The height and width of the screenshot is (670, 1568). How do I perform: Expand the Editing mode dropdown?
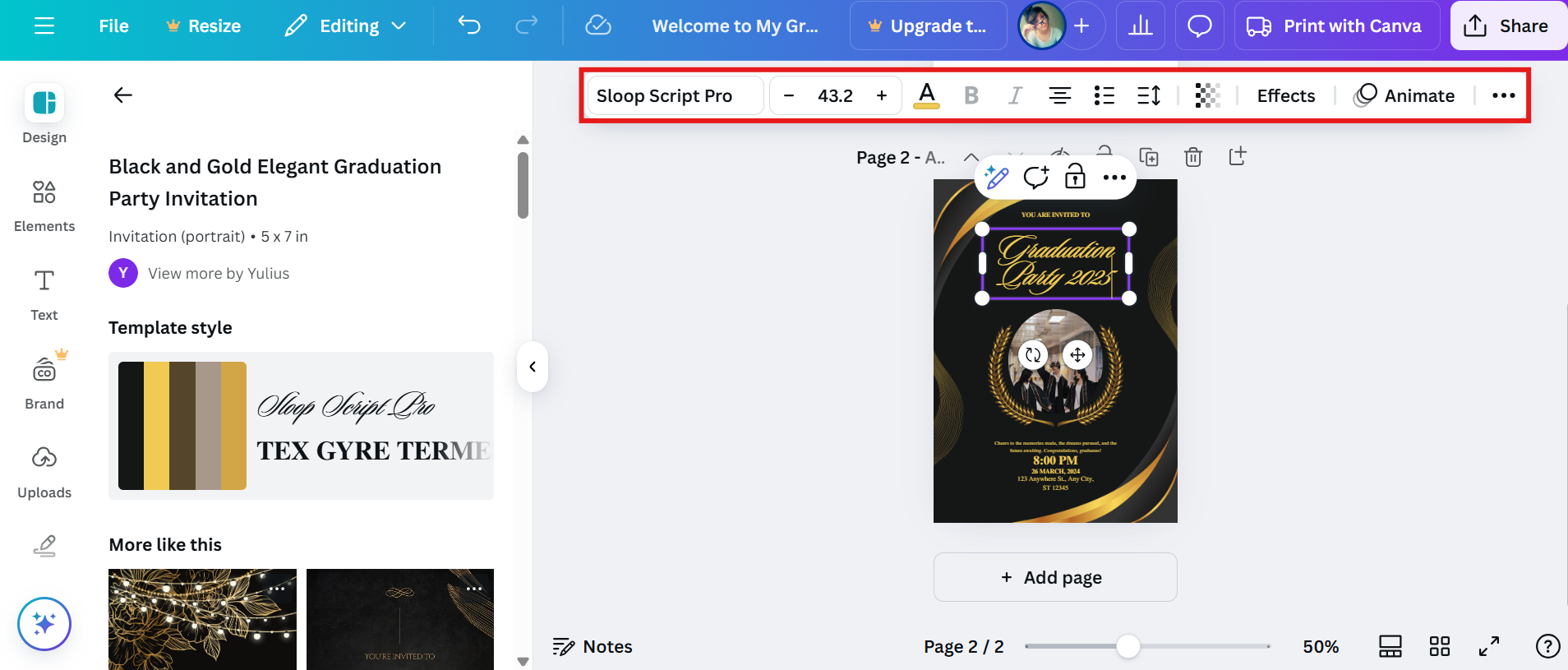[x=345, y=26]
